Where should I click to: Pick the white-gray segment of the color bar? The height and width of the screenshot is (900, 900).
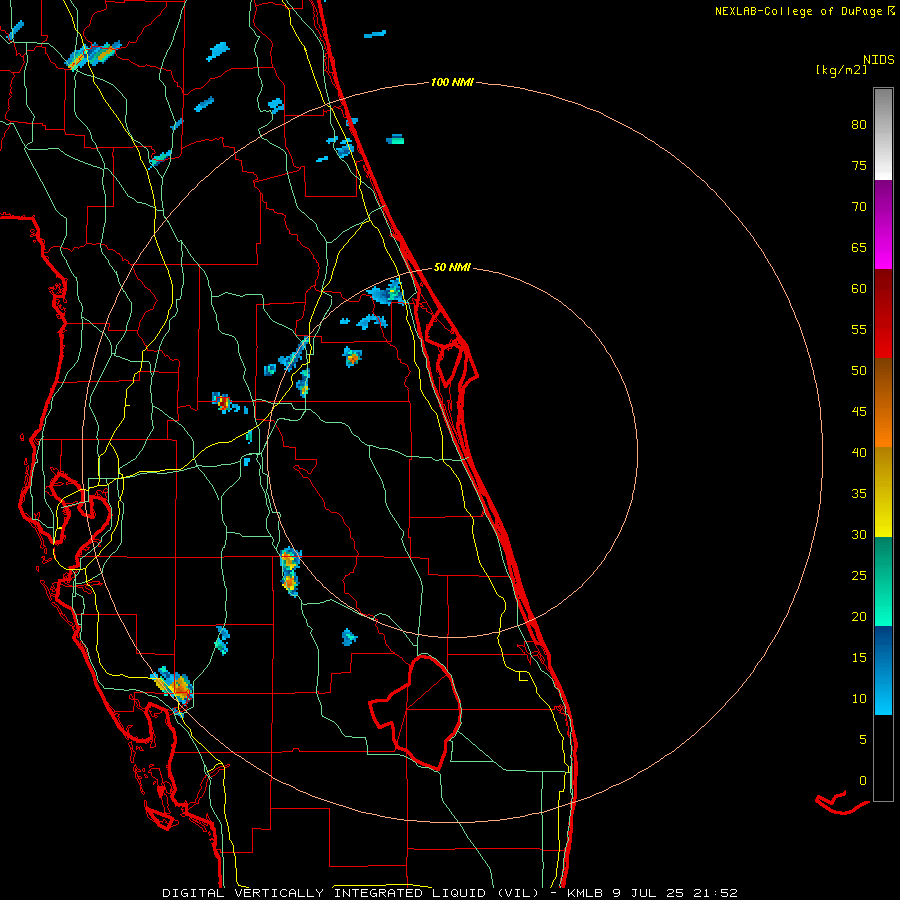pyautogui.click(x=883, y=134)
